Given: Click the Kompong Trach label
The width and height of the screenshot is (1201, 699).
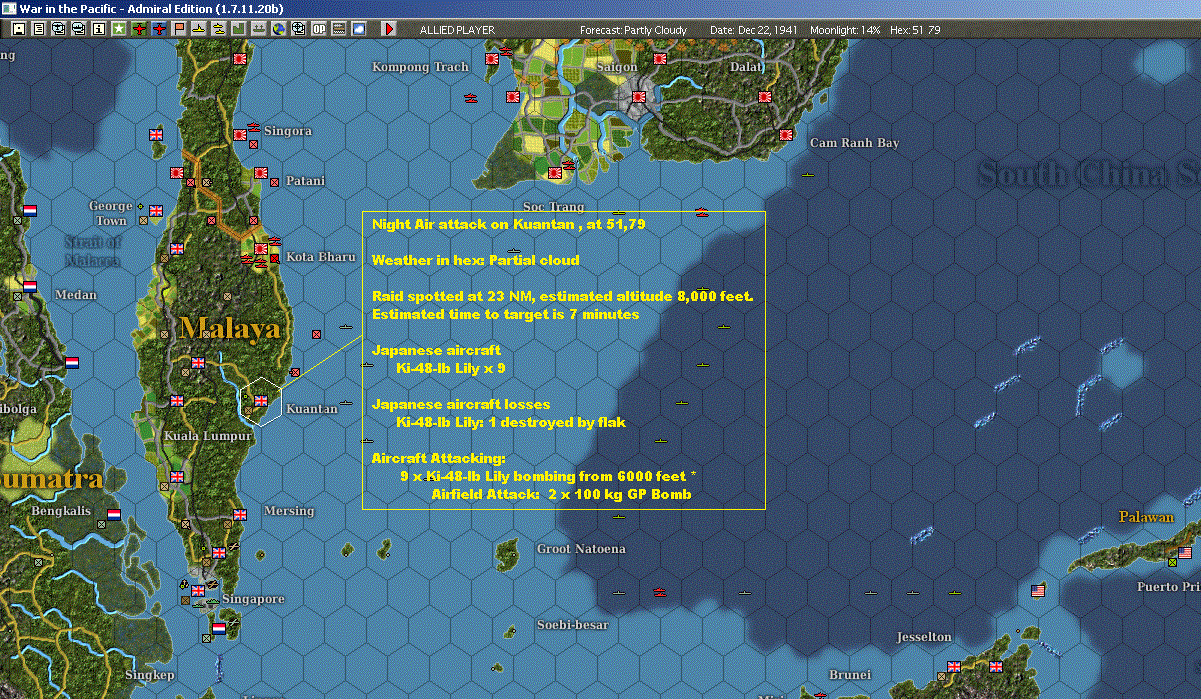Looking at the screenshot, I should (x=420, y=67).
